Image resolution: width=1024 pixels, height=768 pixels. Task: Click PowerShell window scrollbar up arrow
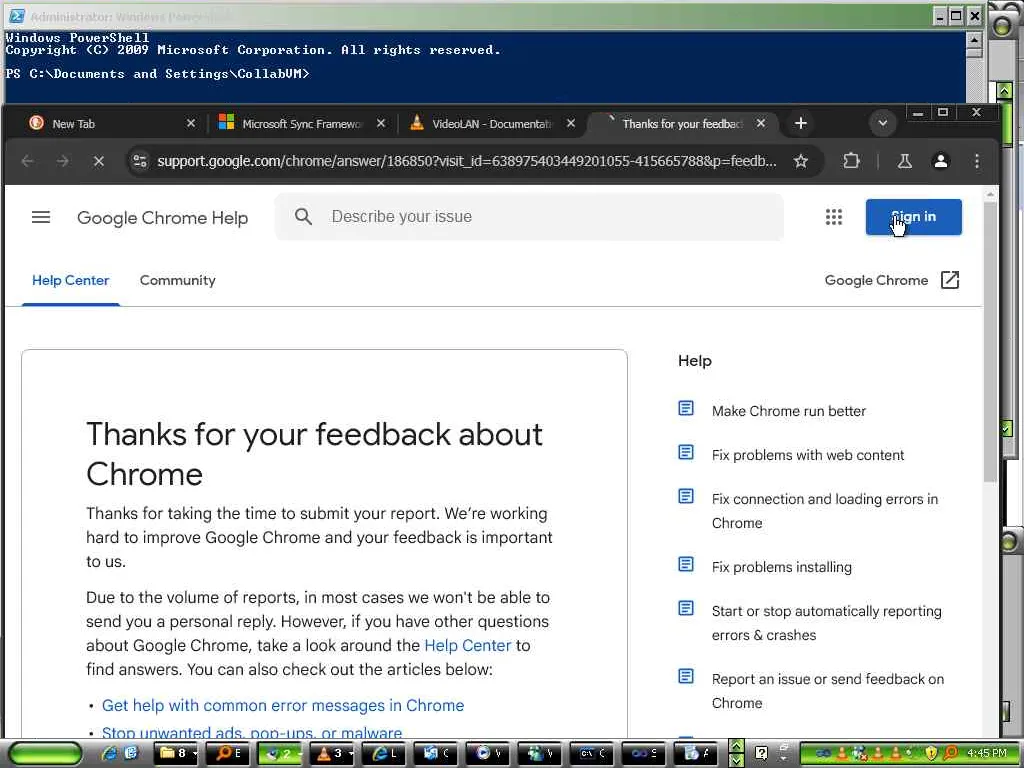[x=974, y=40]
